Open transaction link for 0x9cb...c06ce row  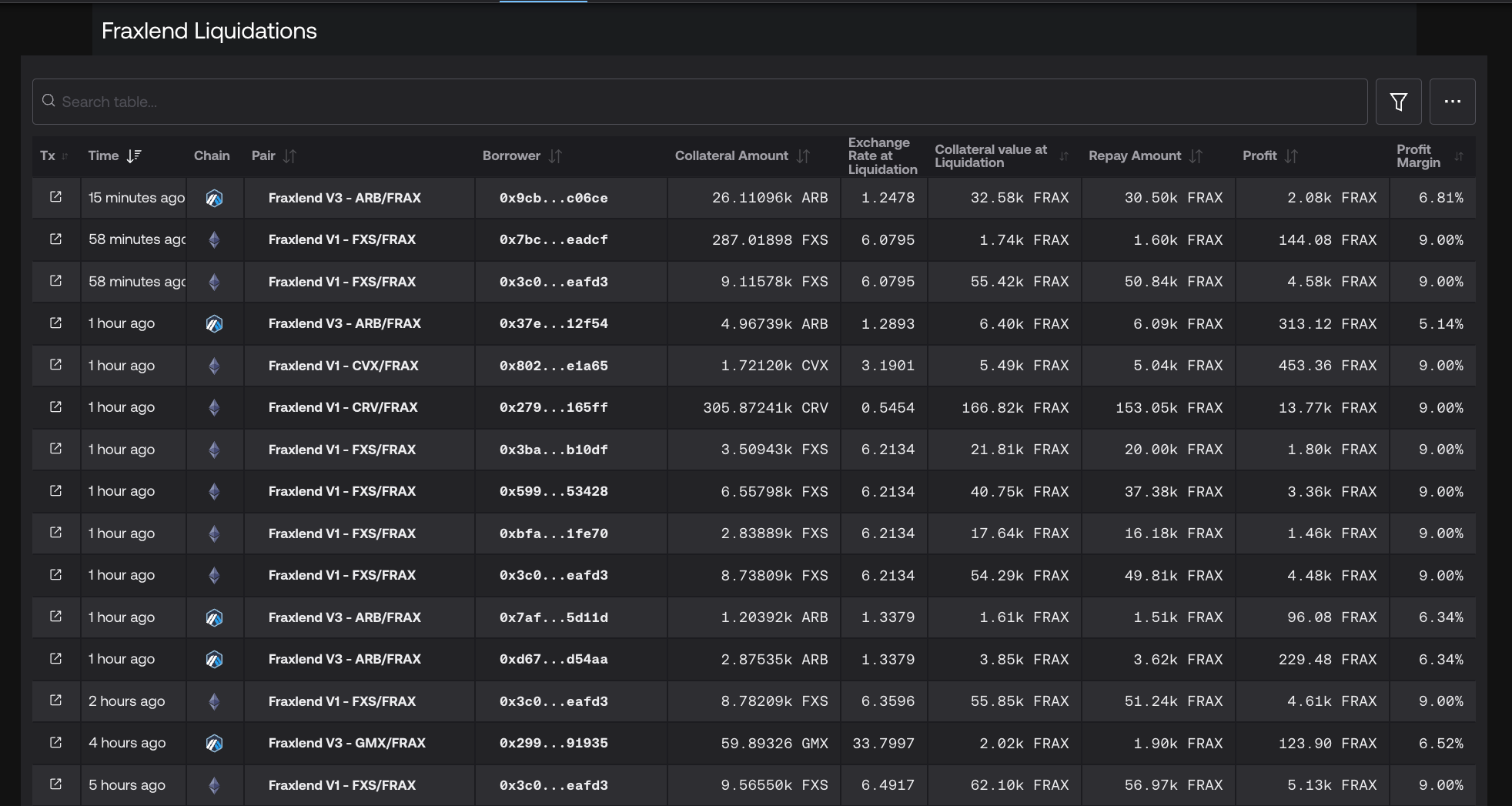pos(55,197)
